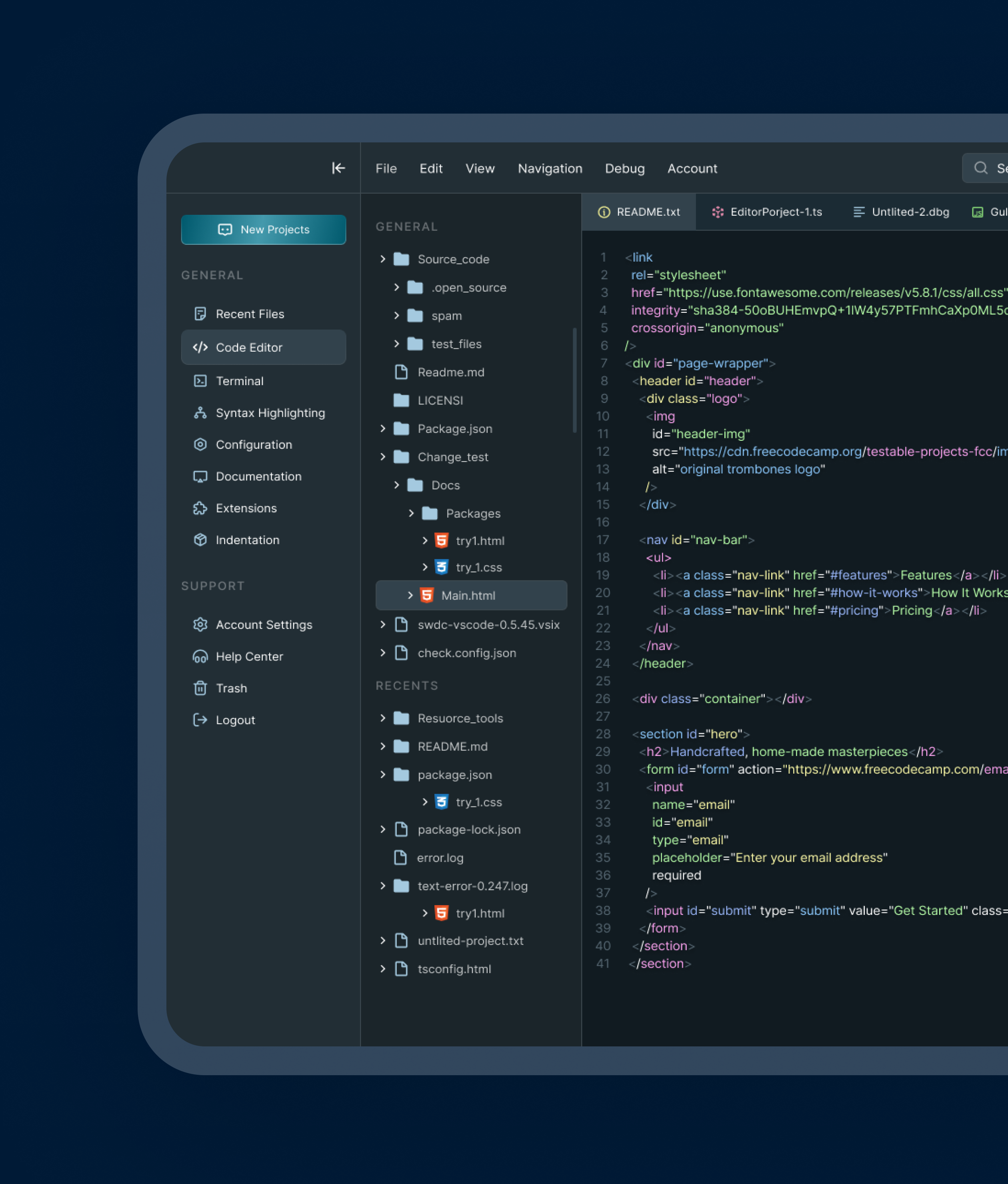The width and height of the screenshot is (1008, 1184).
Task: Expand the Main.html tree item
Action: click(410, 596)
